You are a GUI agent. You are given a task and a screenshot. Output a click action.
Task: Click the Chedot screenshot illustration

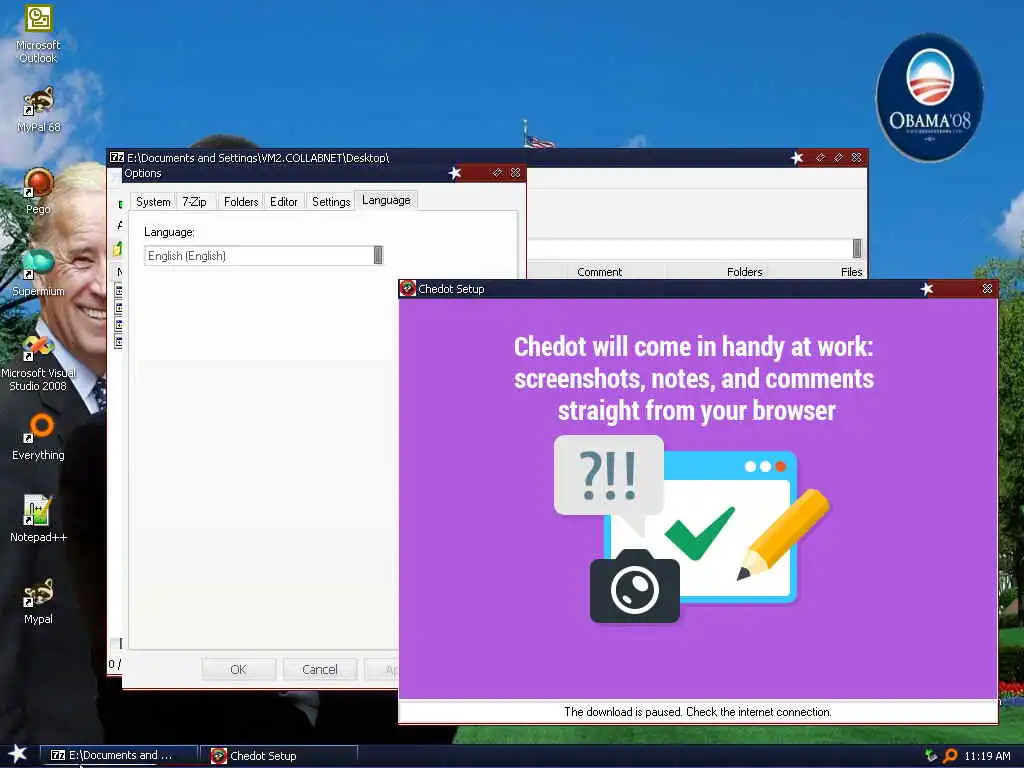click(692, 529)
